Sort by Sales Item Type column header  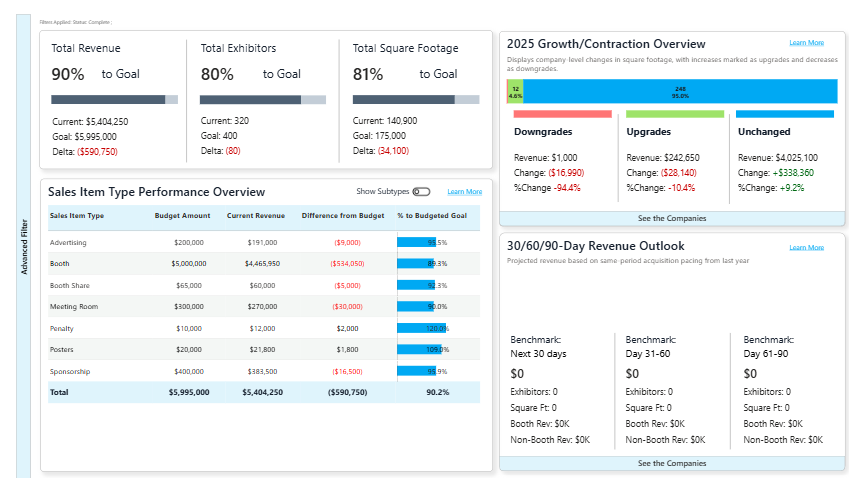pyautogui.click(x=77, y=216)
